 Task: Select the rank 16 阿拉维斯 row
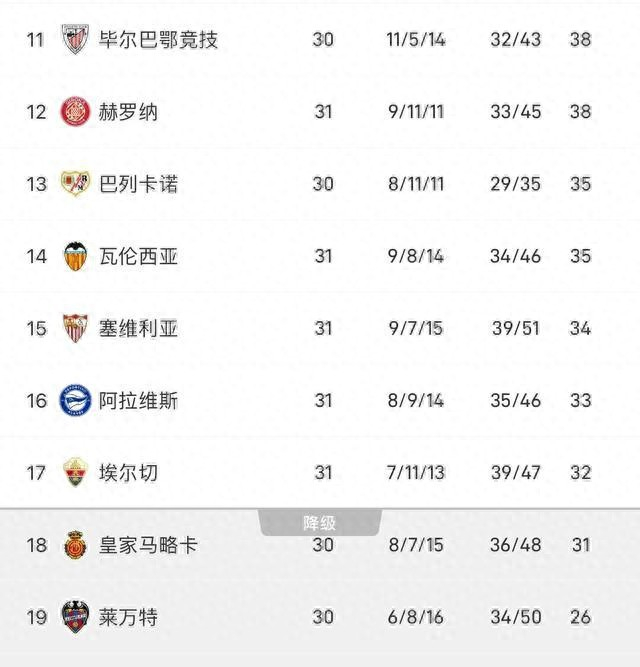[320, 400]
